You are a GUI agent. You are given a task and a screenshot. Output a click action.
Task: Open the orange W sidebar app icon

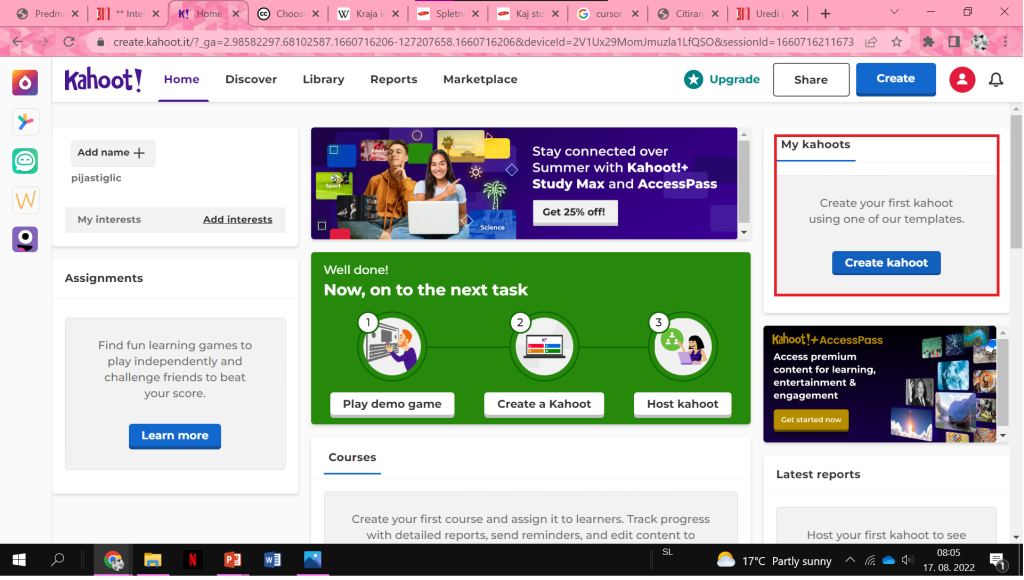(25, 200)
